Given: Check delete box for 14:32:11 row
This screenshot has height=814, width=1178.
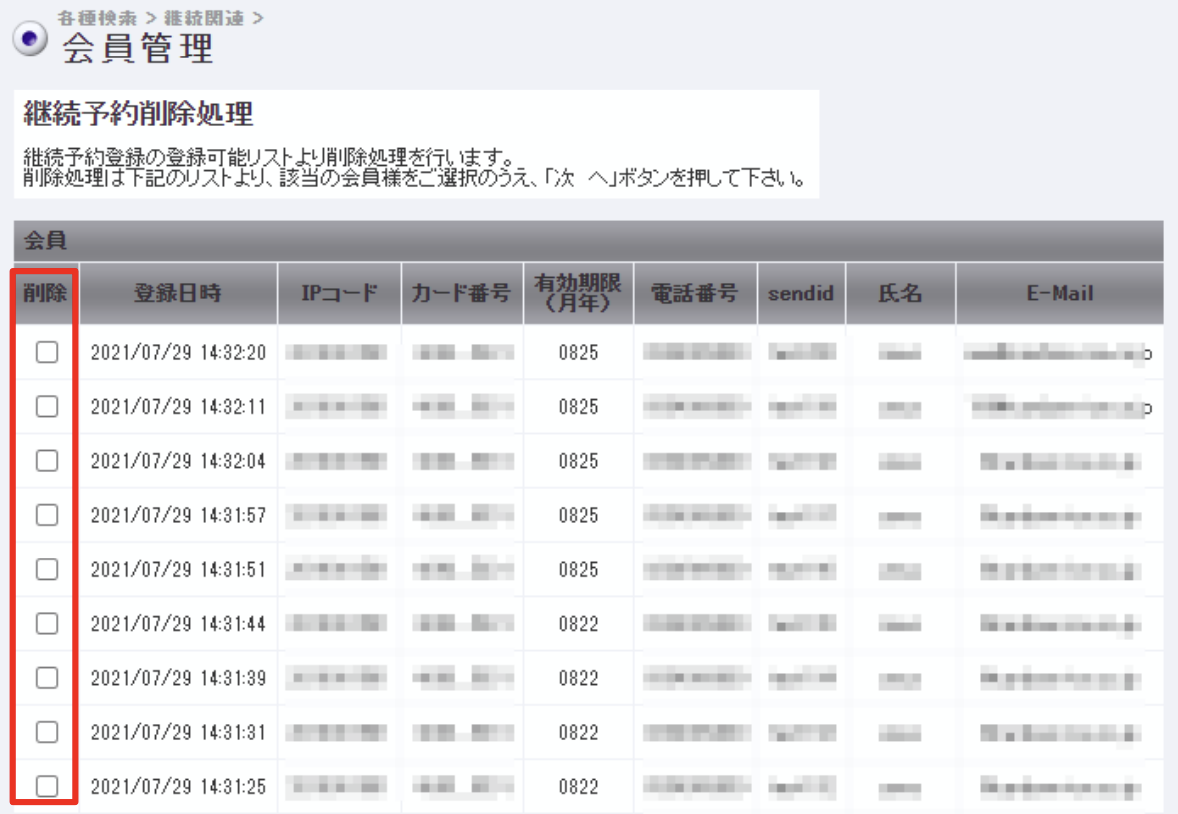Looking at the screenshot, I should [47, 406].
